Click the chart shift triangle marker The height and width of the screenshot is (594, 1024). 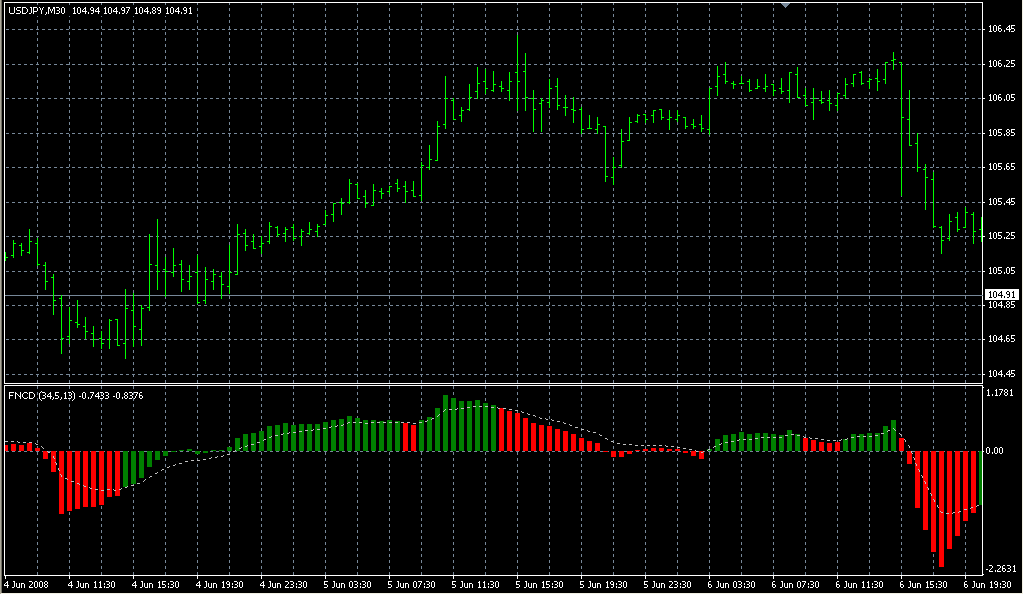tap(786, 5)
